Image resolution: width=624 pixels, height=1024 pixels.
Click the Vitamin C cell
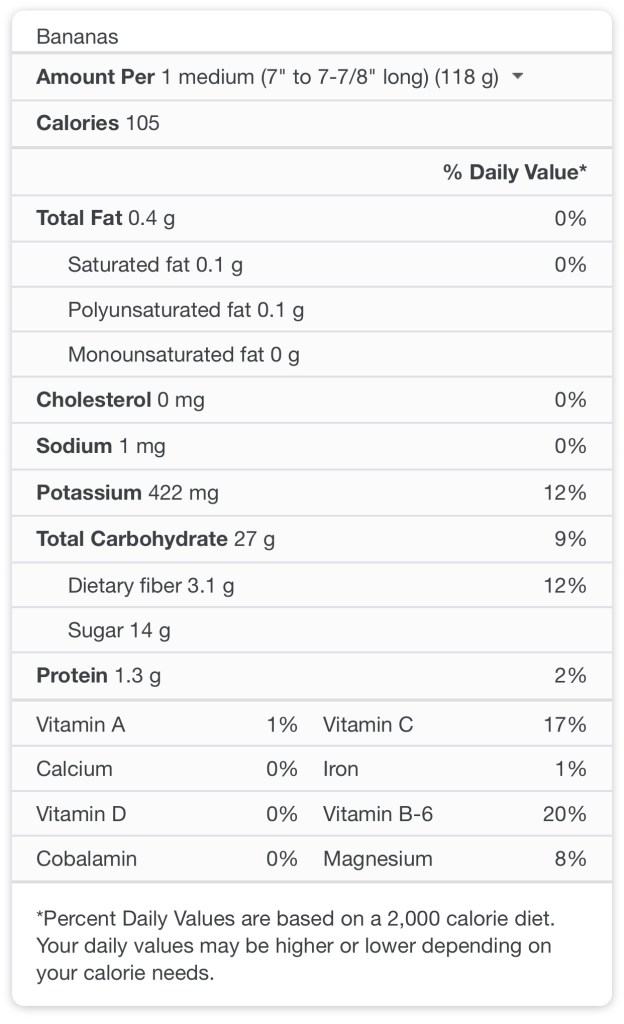[368, 724]
